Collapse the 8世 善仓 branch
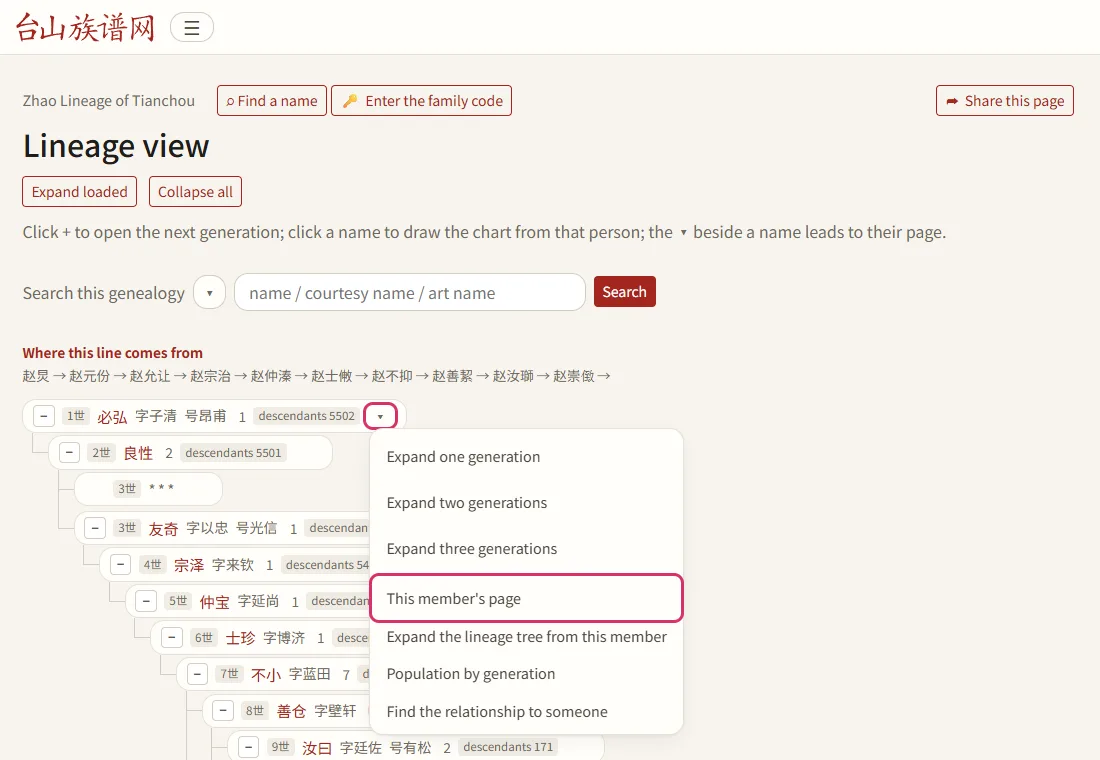The width and height of the screenshot is (1100, 760). coord(223,710)
